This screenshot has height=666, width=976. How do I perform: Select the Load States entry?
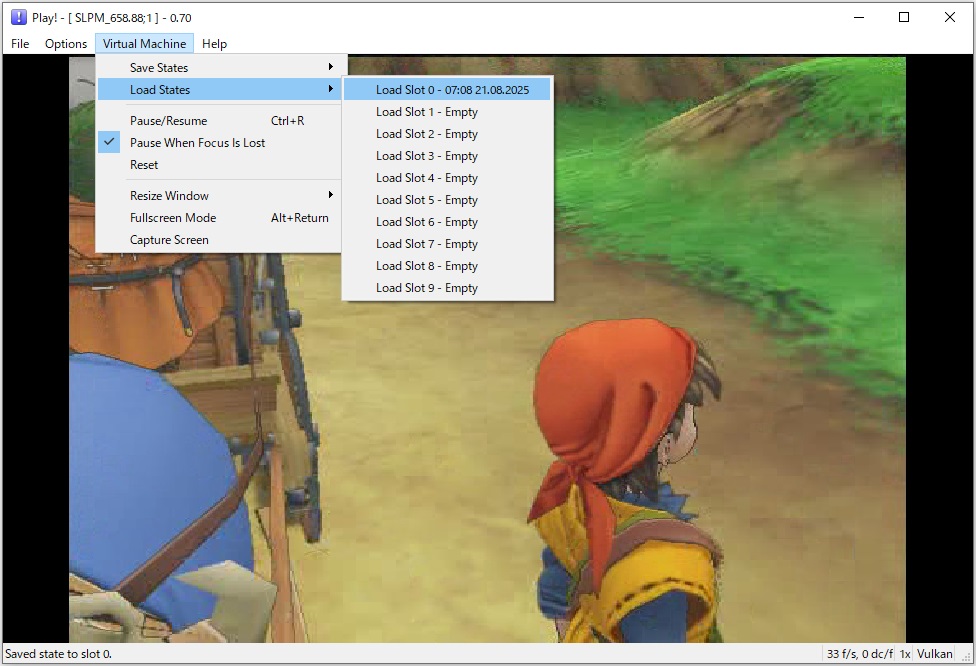(x=219, y=90)
